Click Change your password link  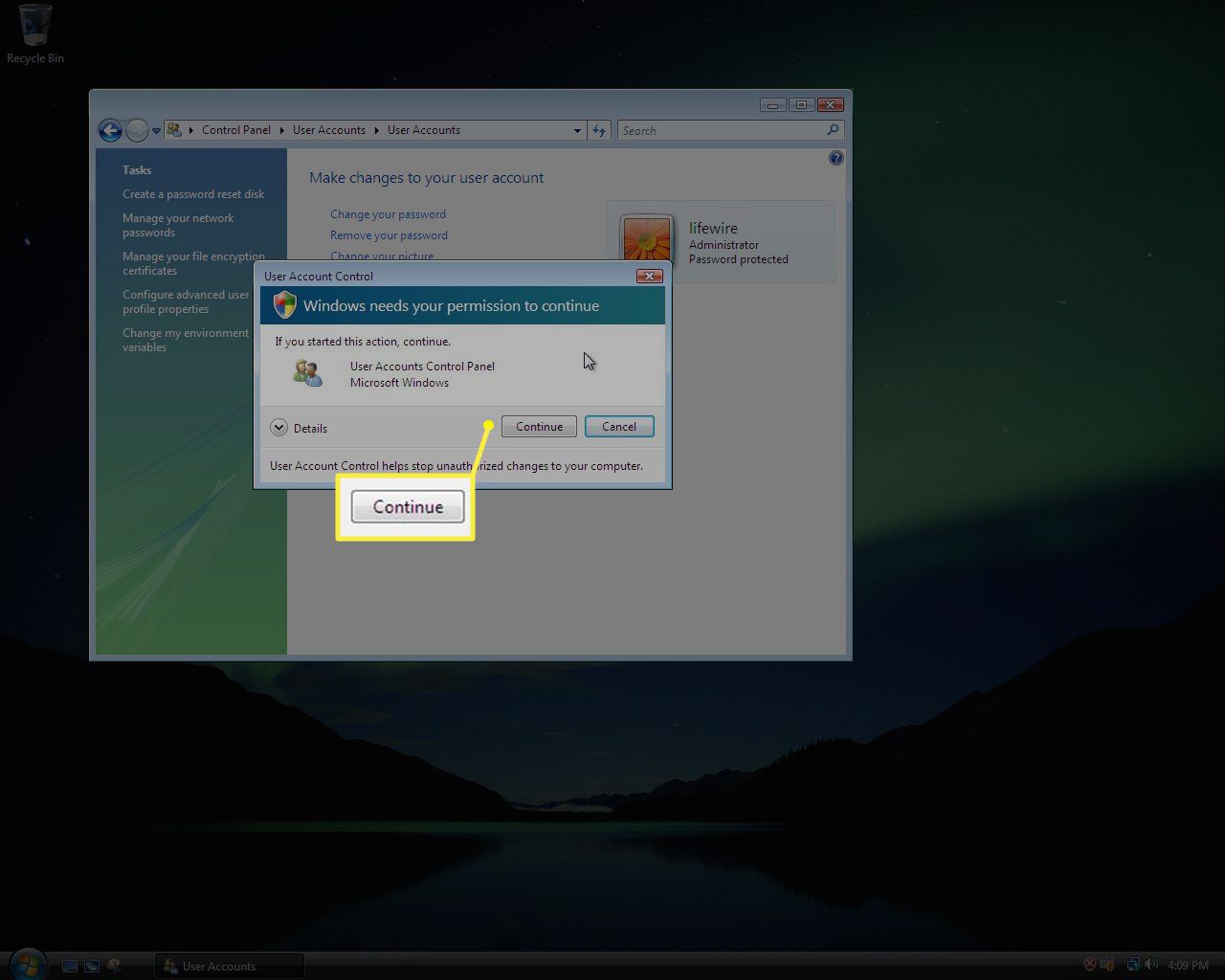pos(388,214)
